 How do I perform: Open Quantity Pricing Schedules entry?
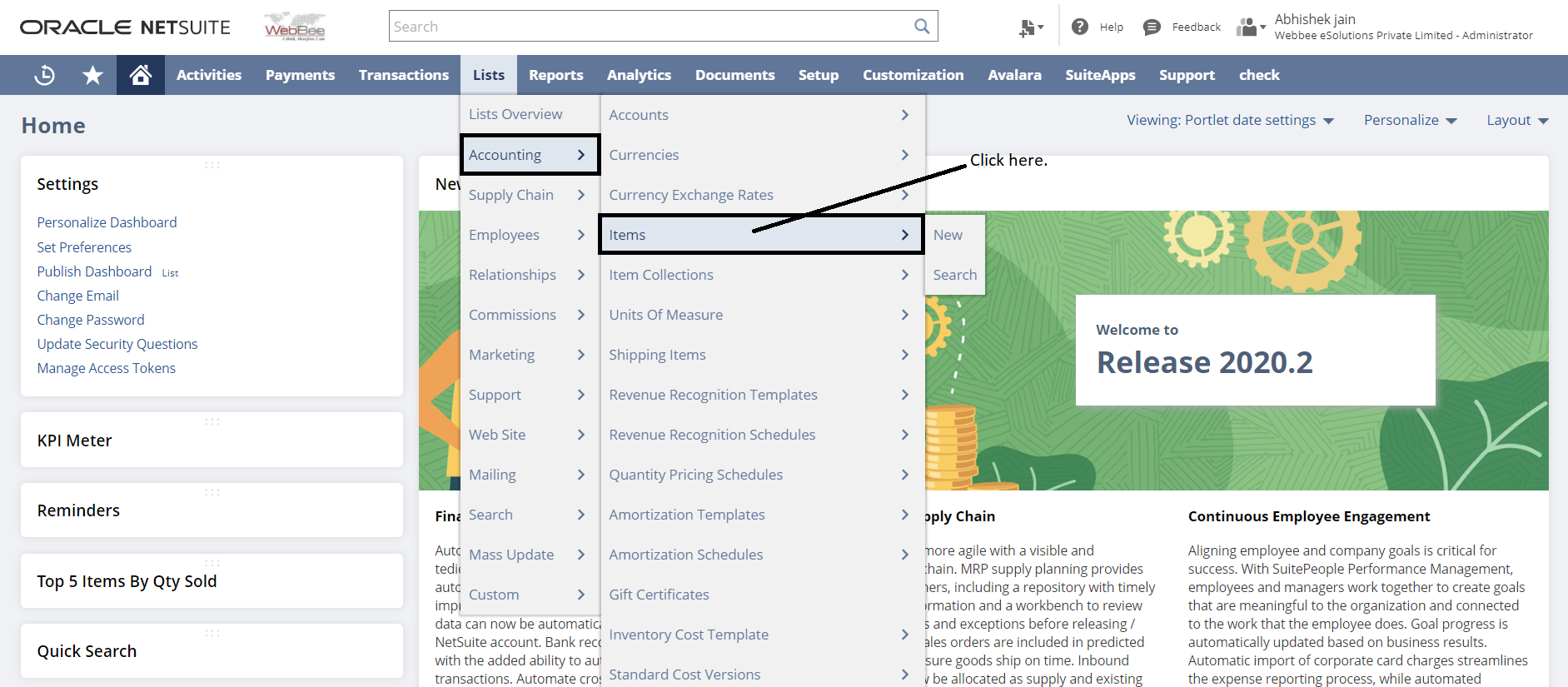pos(762,475)
